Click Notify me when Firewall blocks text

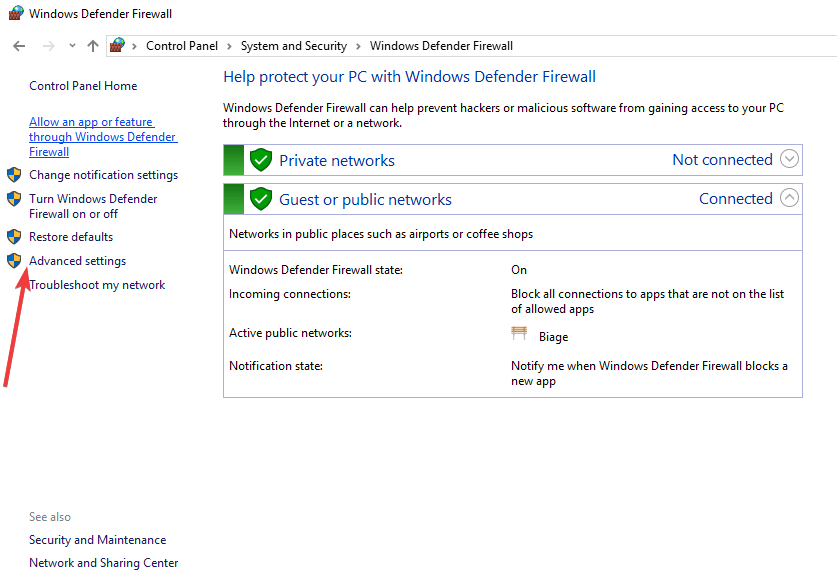tap(649, 374)
